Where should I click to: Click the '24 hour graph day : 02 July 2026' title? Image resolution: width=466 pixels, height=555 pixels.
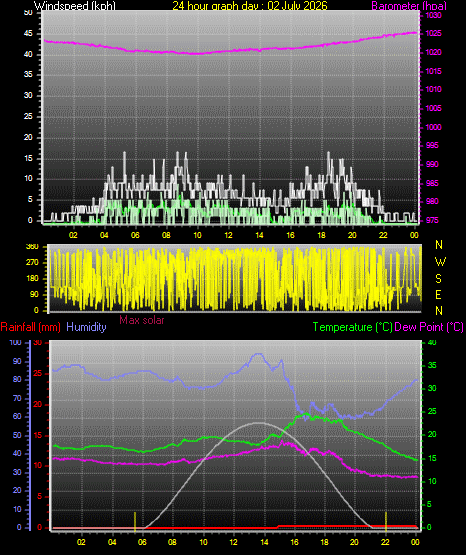click(x=250, y=6)
